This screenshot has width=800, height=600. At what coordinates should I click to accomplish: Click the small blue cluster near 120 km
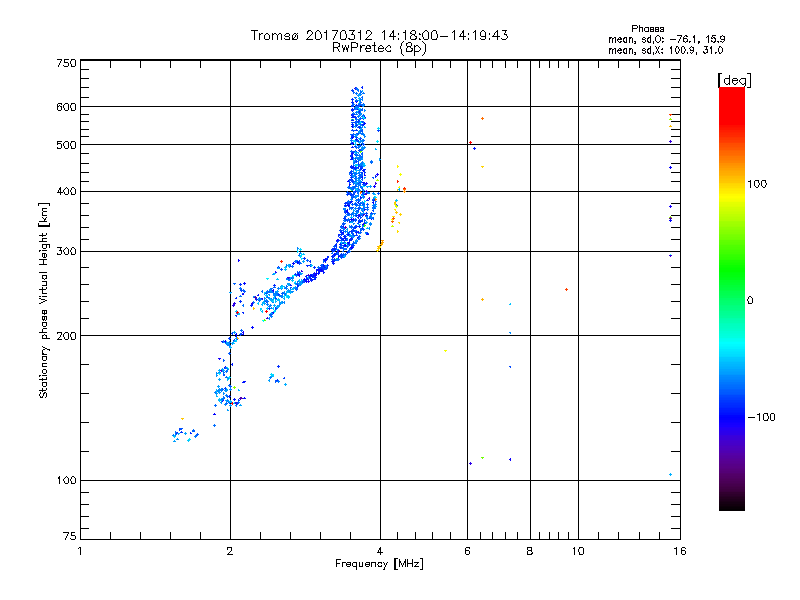click(x=185, y=435)
